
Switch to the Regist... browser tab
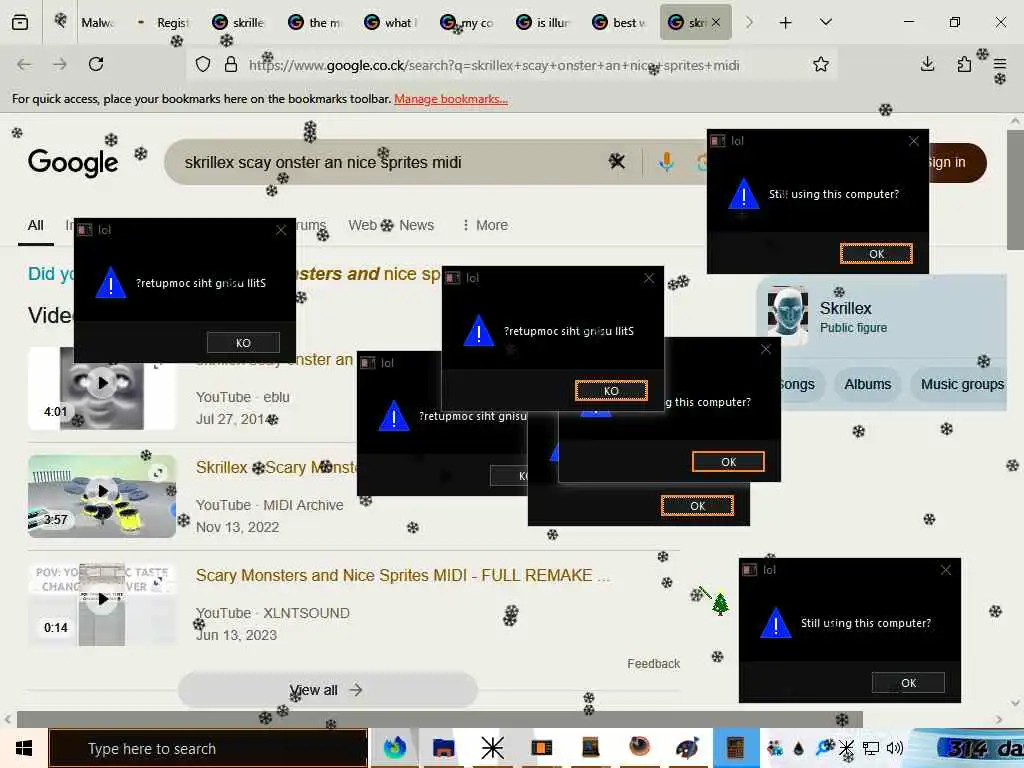coord(163,23)
